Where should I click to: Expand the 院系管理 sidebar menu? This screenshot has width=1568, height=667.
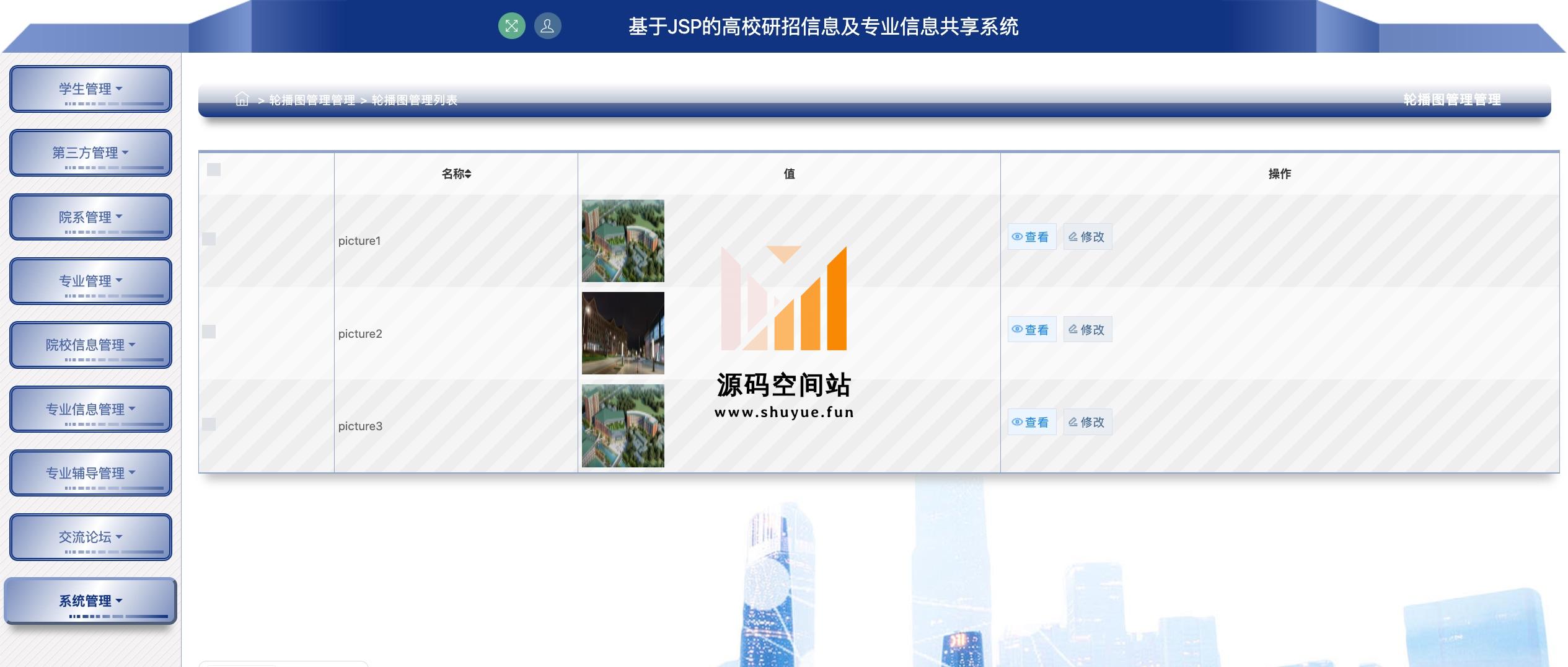pos(90,217)
